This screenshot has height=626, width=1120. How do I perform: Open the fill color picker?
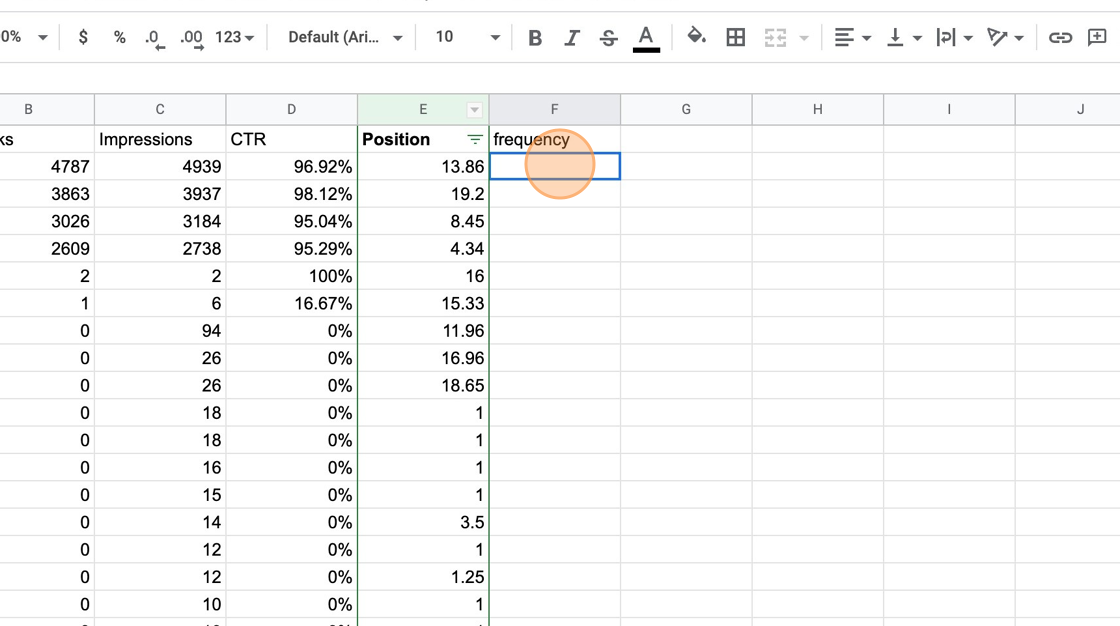[x=696, y=36]
